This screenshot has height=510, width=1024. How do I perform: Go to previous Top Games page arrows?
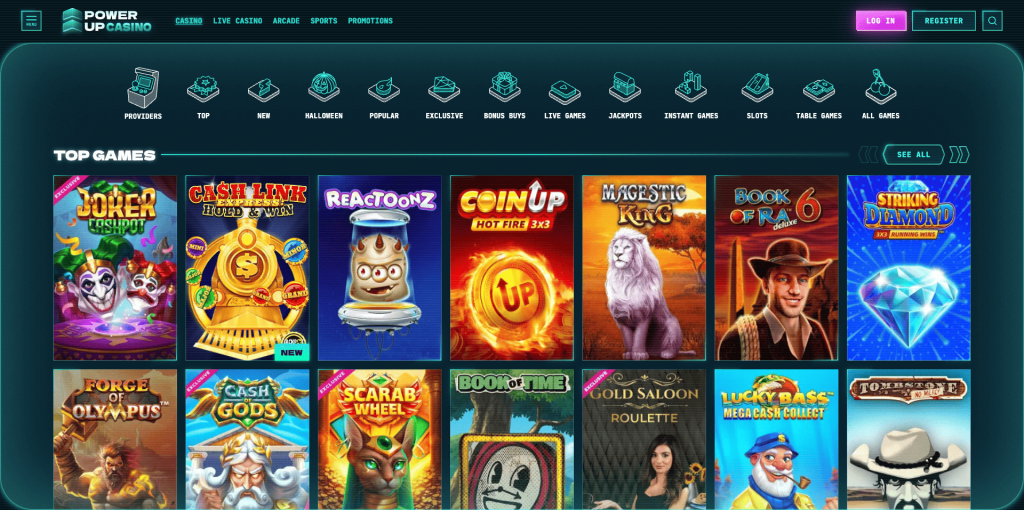pos(869,155)
